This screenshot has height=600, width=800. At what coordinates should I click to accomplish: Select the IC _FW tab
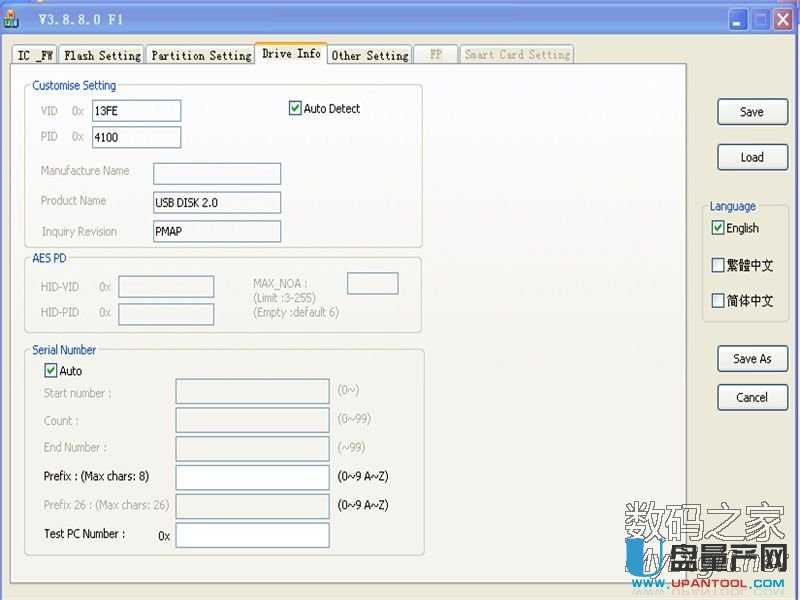(x=33, y=55)
